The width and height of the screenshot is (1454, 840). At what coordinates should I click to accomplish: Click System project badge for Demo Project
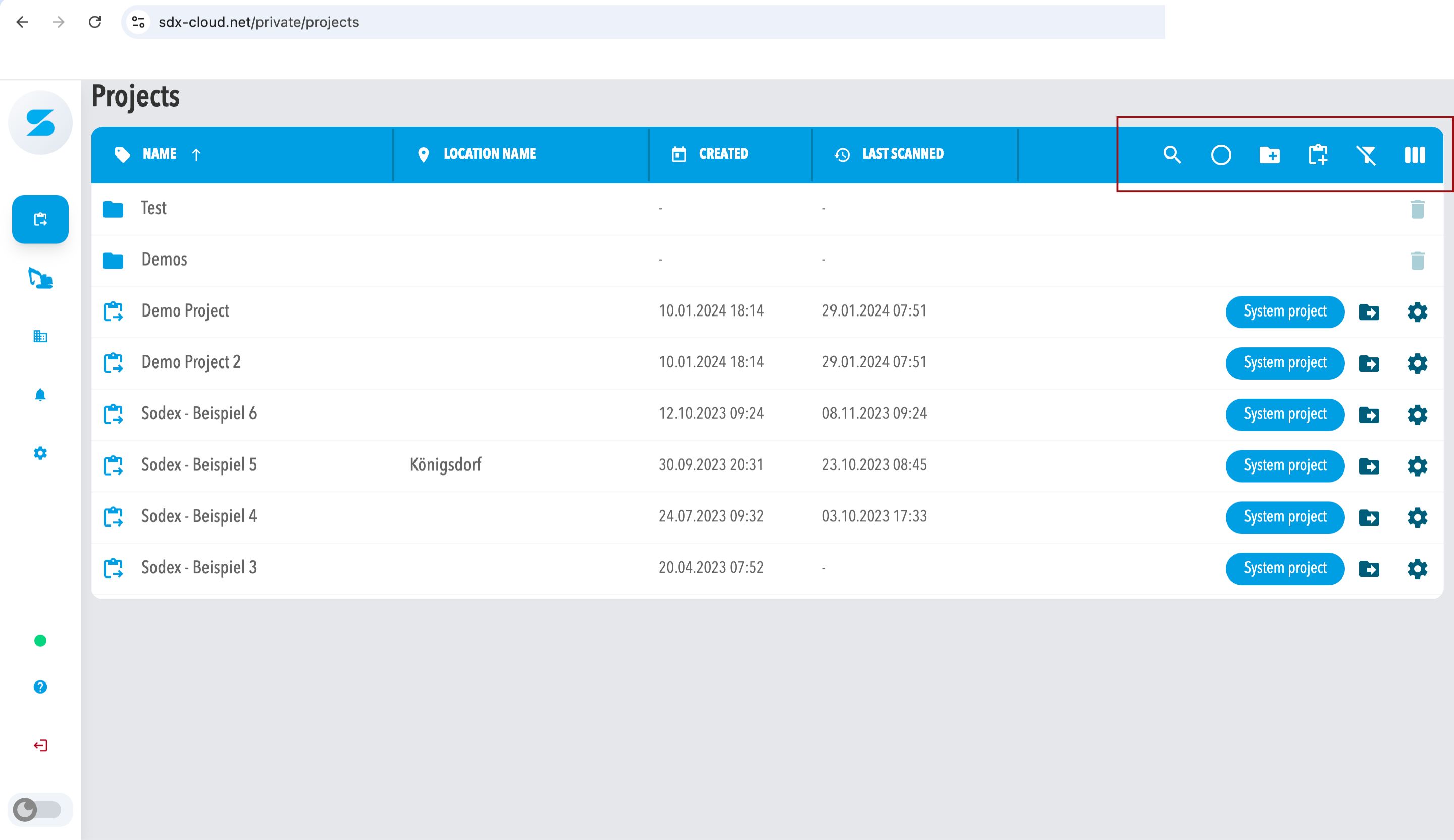coord(1285,311)
